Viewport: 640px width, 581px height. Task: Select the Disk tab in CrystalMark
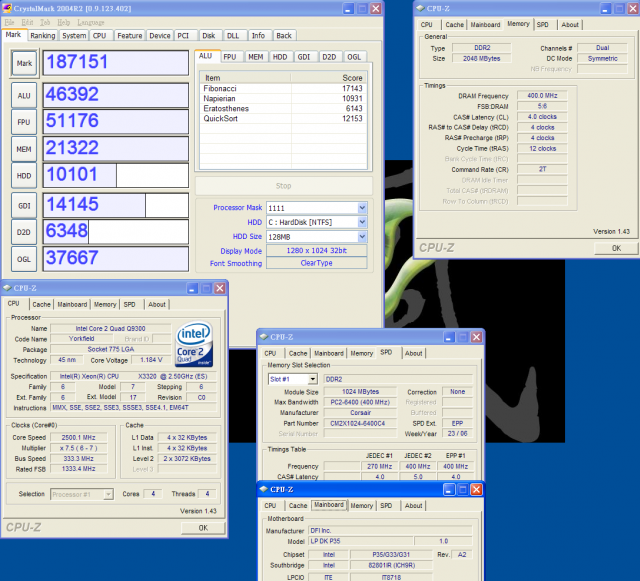pos(209,36)
